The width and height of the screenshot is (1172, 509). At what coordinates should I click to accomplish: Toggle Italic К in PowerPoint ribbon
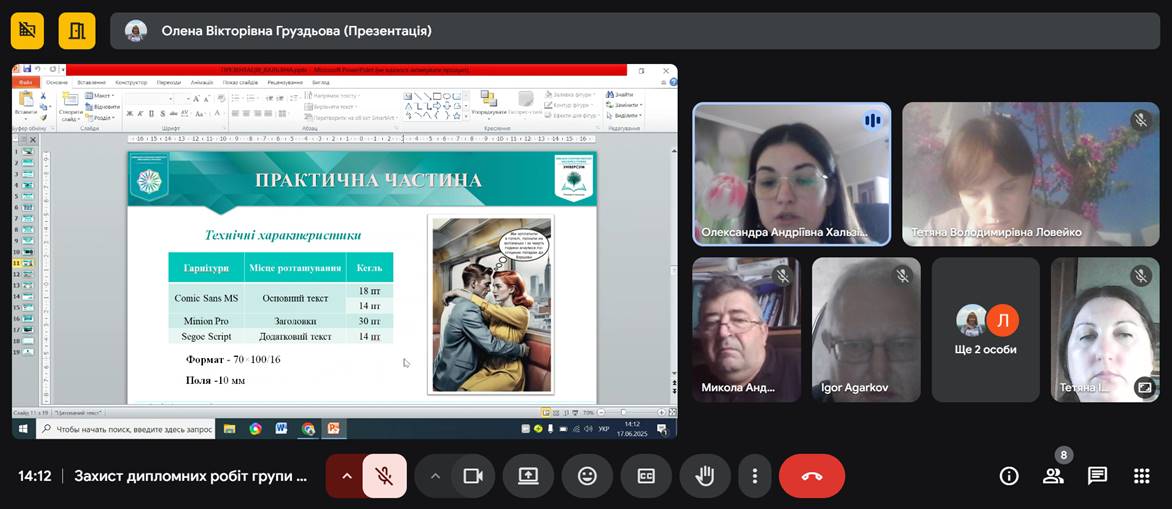[141, 114]
